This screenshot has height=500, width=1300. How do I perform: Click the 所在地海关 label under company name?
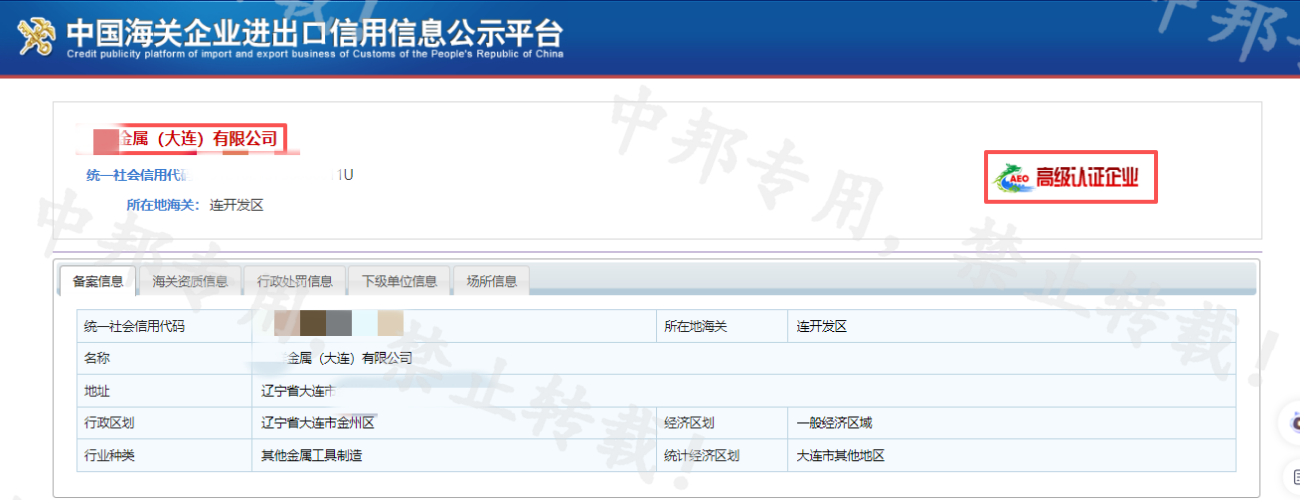[164, 205]
